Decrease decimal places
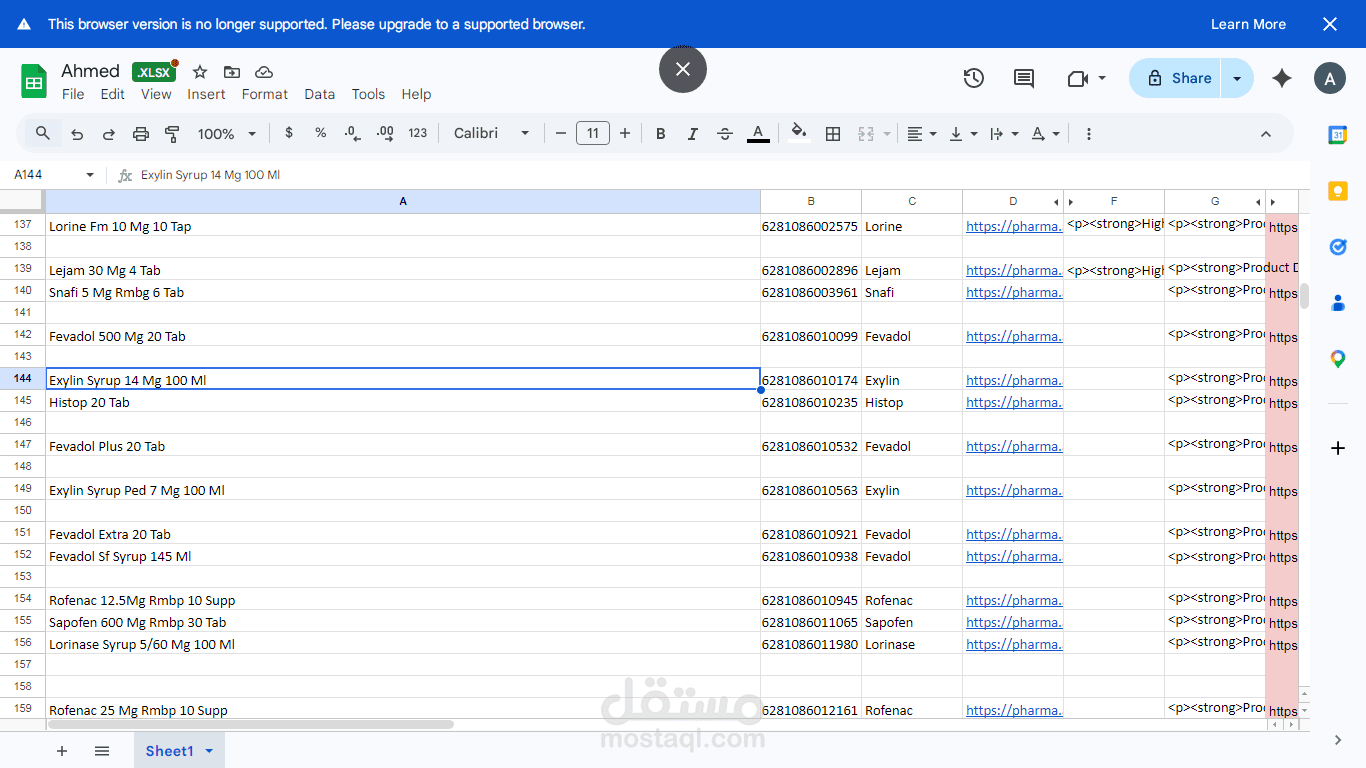Screen dimensions: 1366x768 352,133
